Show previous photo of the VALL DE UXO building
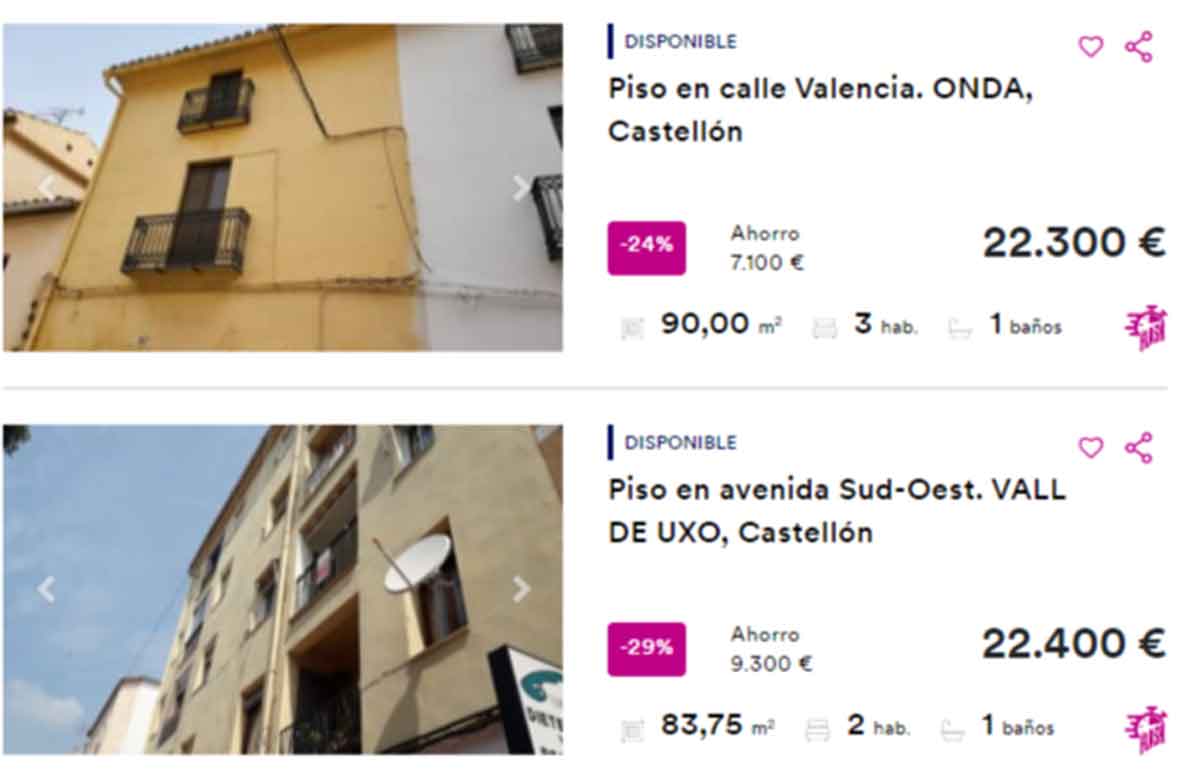This screenshot has width=1200, height=778. [46, 589]
